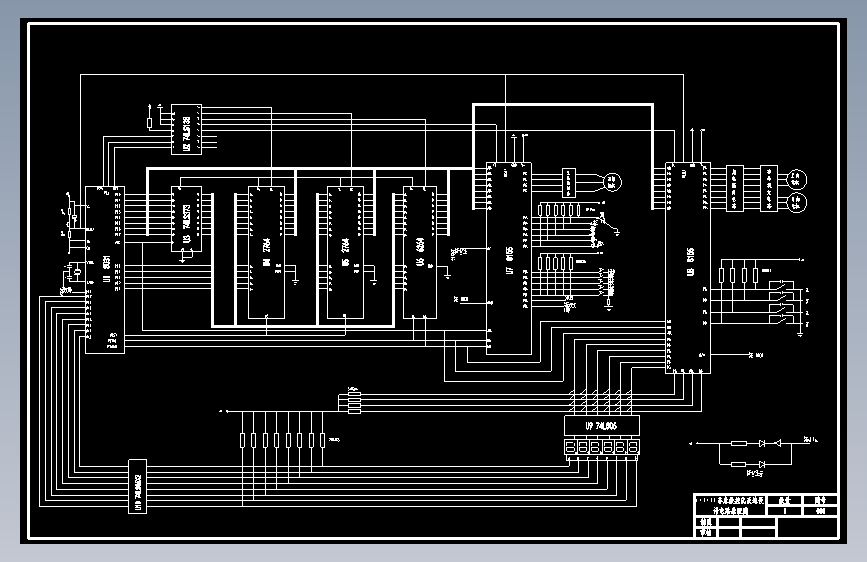This screenshot has width=867, height=562.
Task: Select the stacked resistor pack feeding the U9 lines
Action: 354,402
